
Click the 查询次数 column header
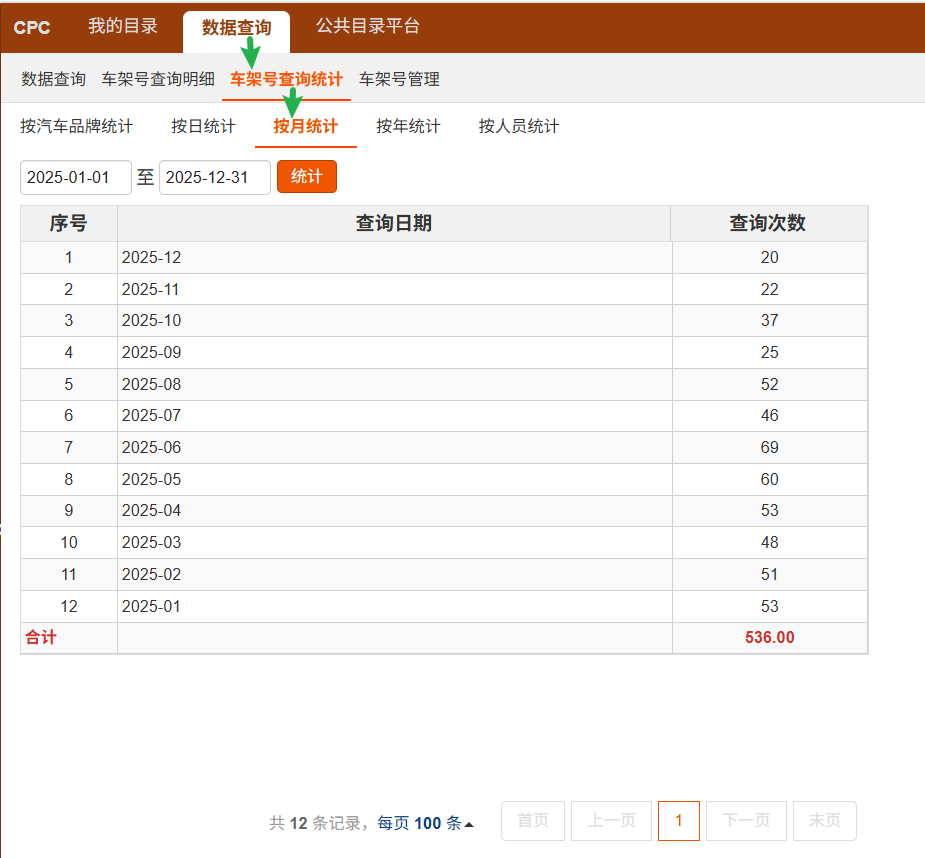pyautogui.click(x=768, y=223)
